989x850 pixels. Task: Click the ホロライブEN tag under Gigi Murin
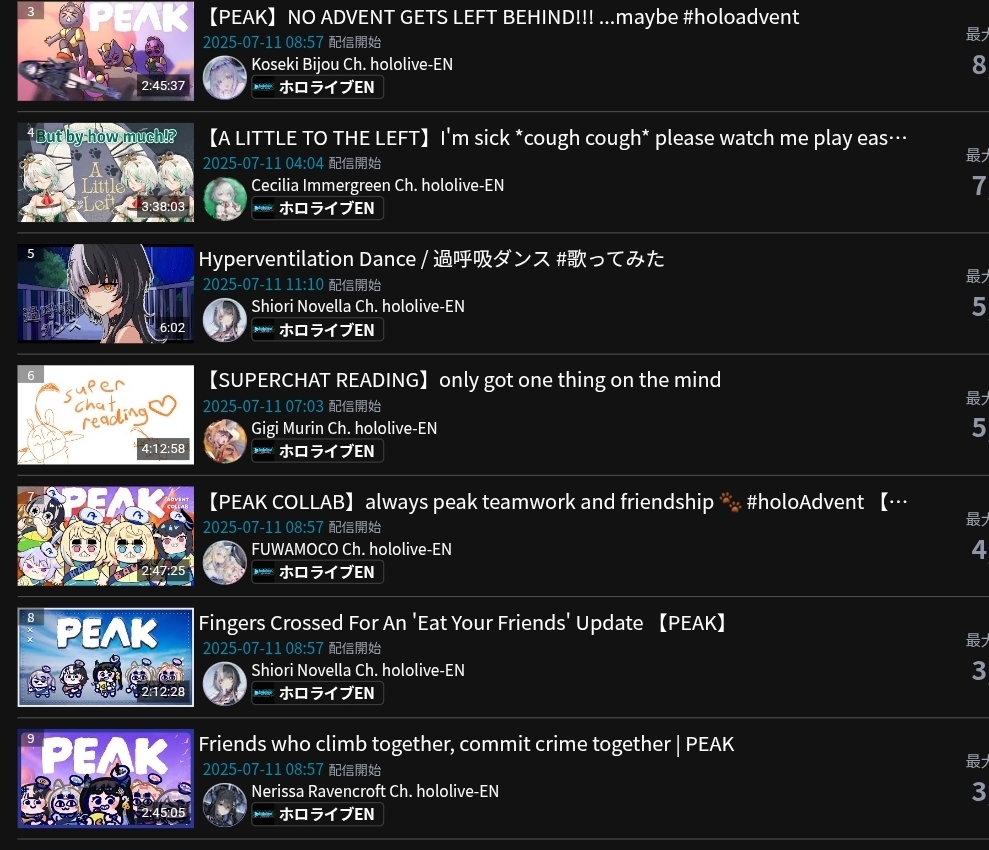click(317, 451)
